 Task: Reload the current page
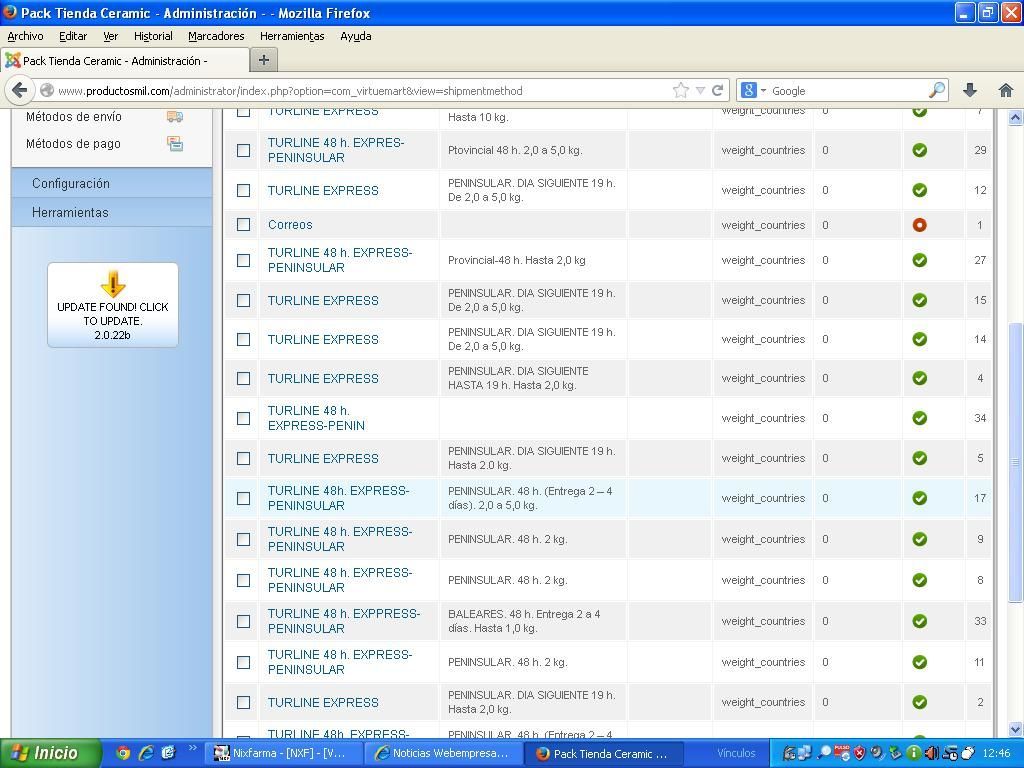[x=718, y=90]
